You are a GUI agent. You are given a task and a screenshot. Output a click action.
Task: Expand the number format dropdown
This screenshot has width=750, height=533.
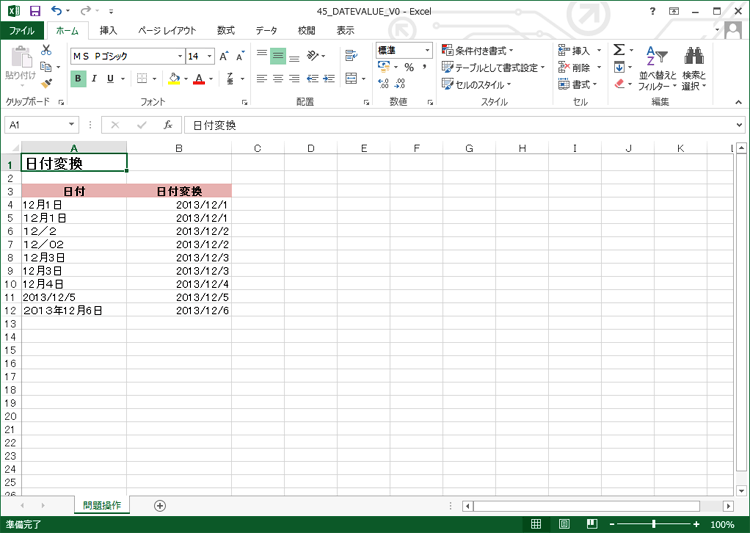427,50
